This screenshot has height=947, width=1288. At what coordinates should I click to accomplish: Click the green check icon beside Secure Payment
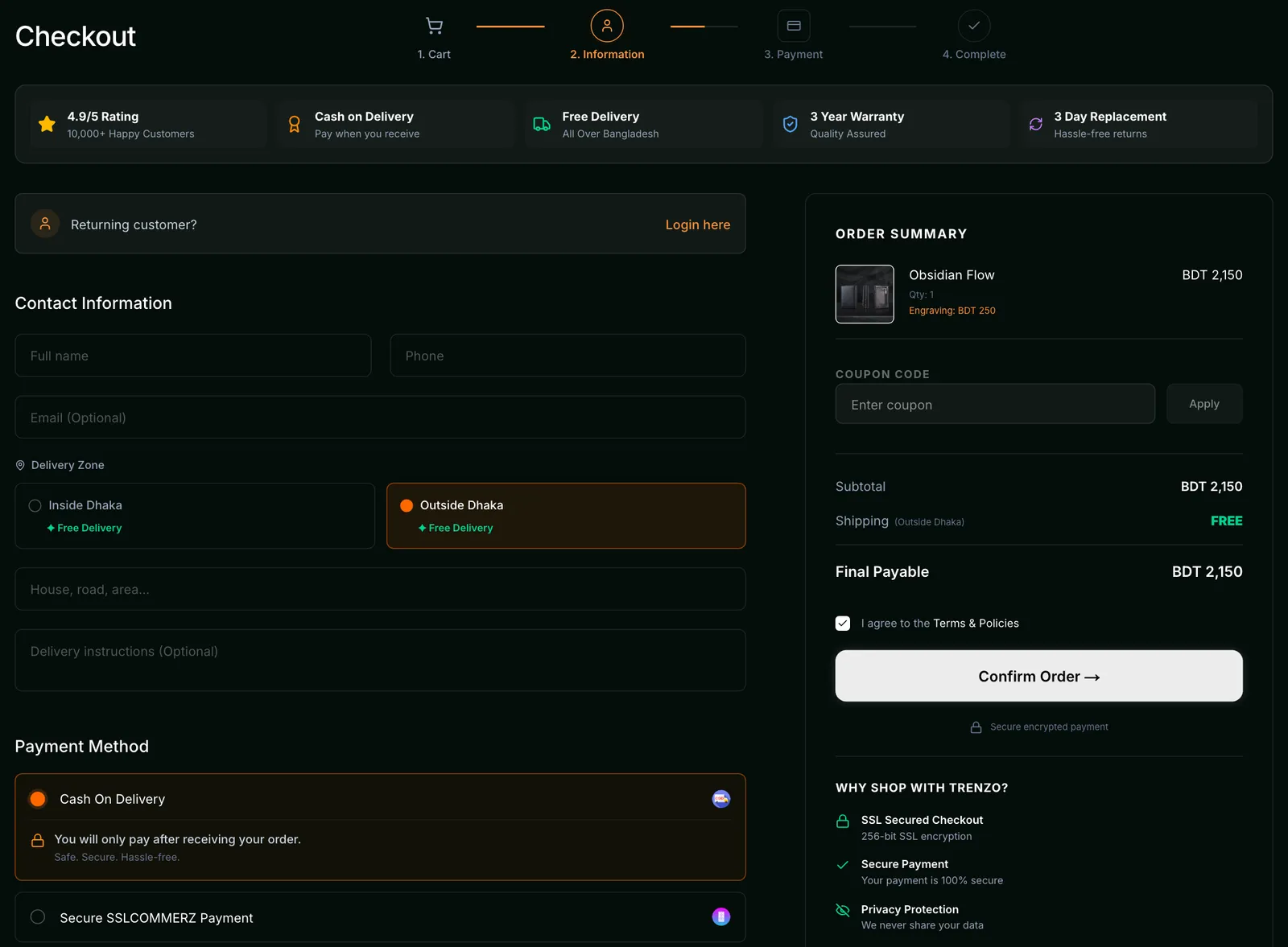pyautogui.click(x=843, y=865)
